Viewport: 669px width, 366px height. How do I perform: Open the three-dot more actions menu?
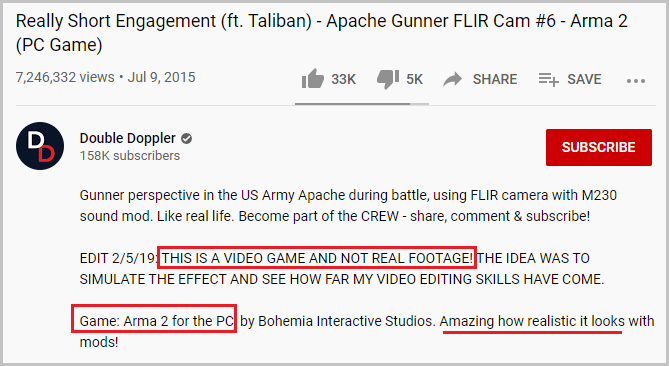(636, 81)
